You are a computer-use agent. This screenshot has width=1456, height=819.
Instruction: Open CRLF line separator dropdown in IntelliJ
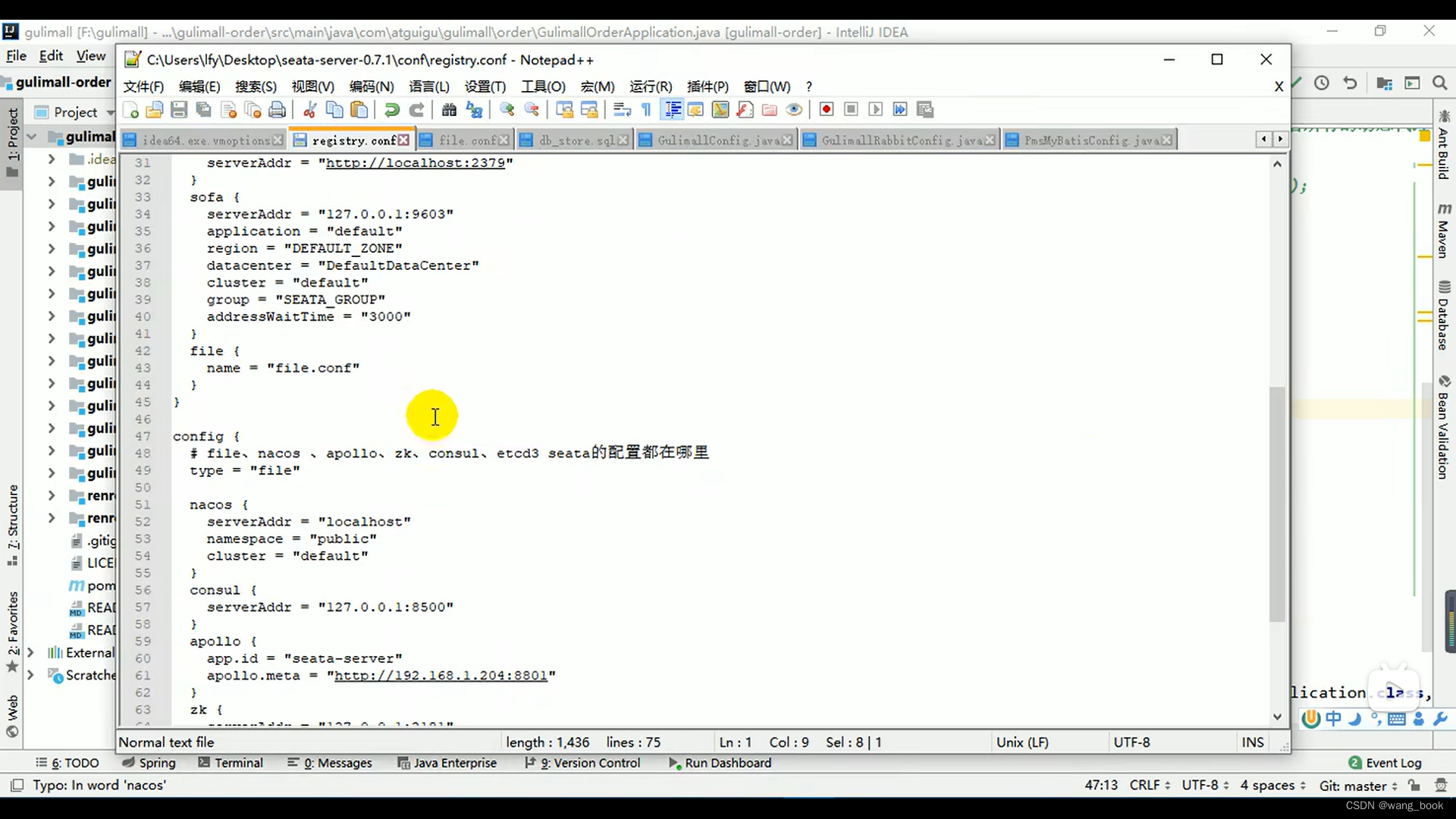coord(1150,786)
